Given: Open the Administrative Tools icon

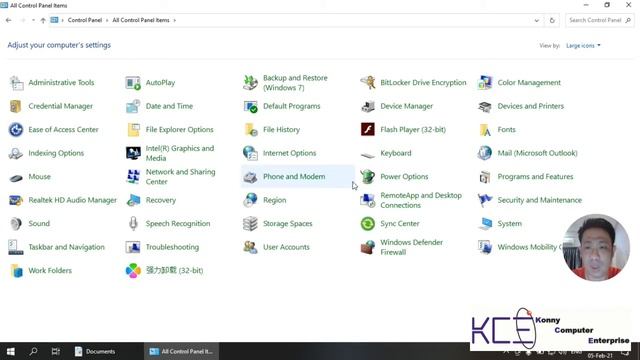Looking at the screenshot, I should pyautogui.click(x=16, y=83).
